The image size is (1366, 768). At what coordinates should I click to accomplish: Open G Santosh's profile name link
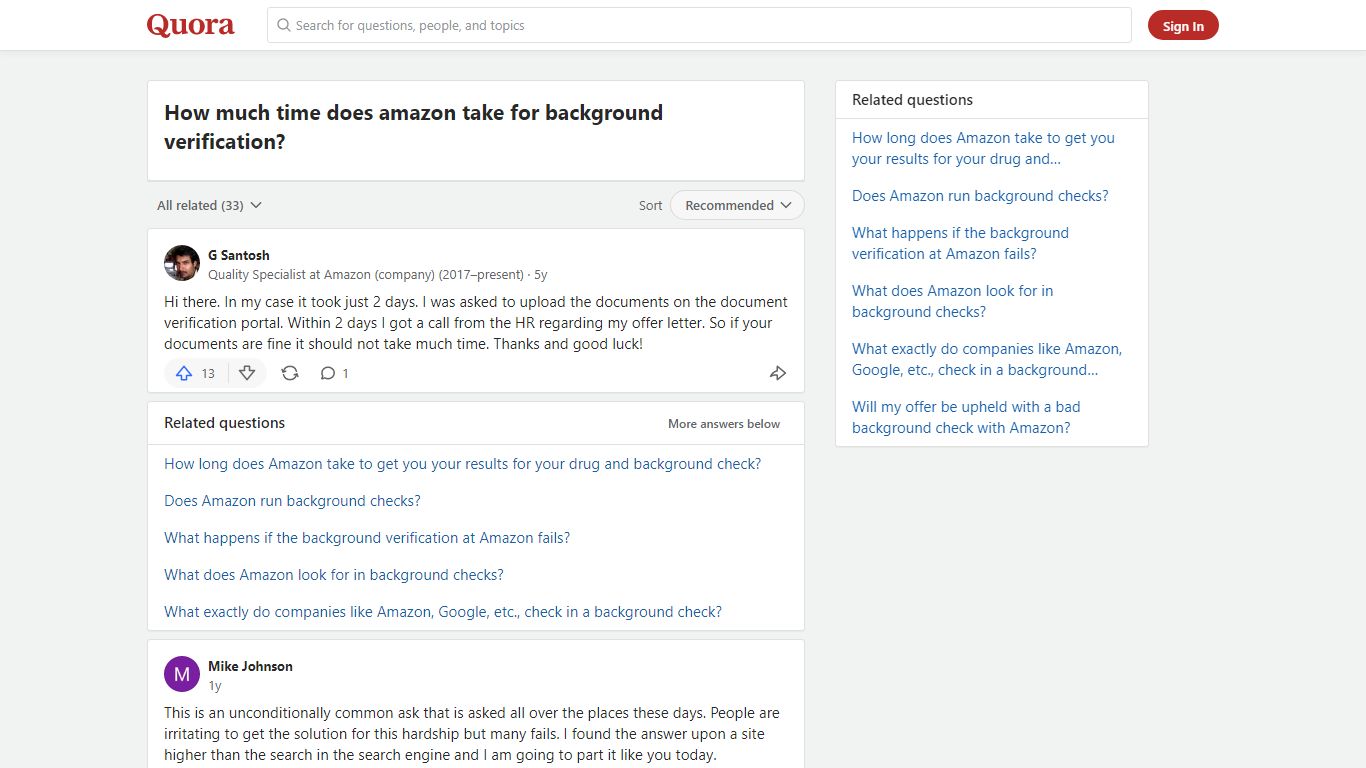coord(239,255)
